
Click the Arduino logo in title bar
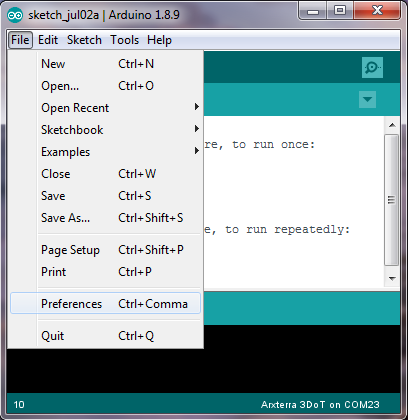tap(15, 15)
